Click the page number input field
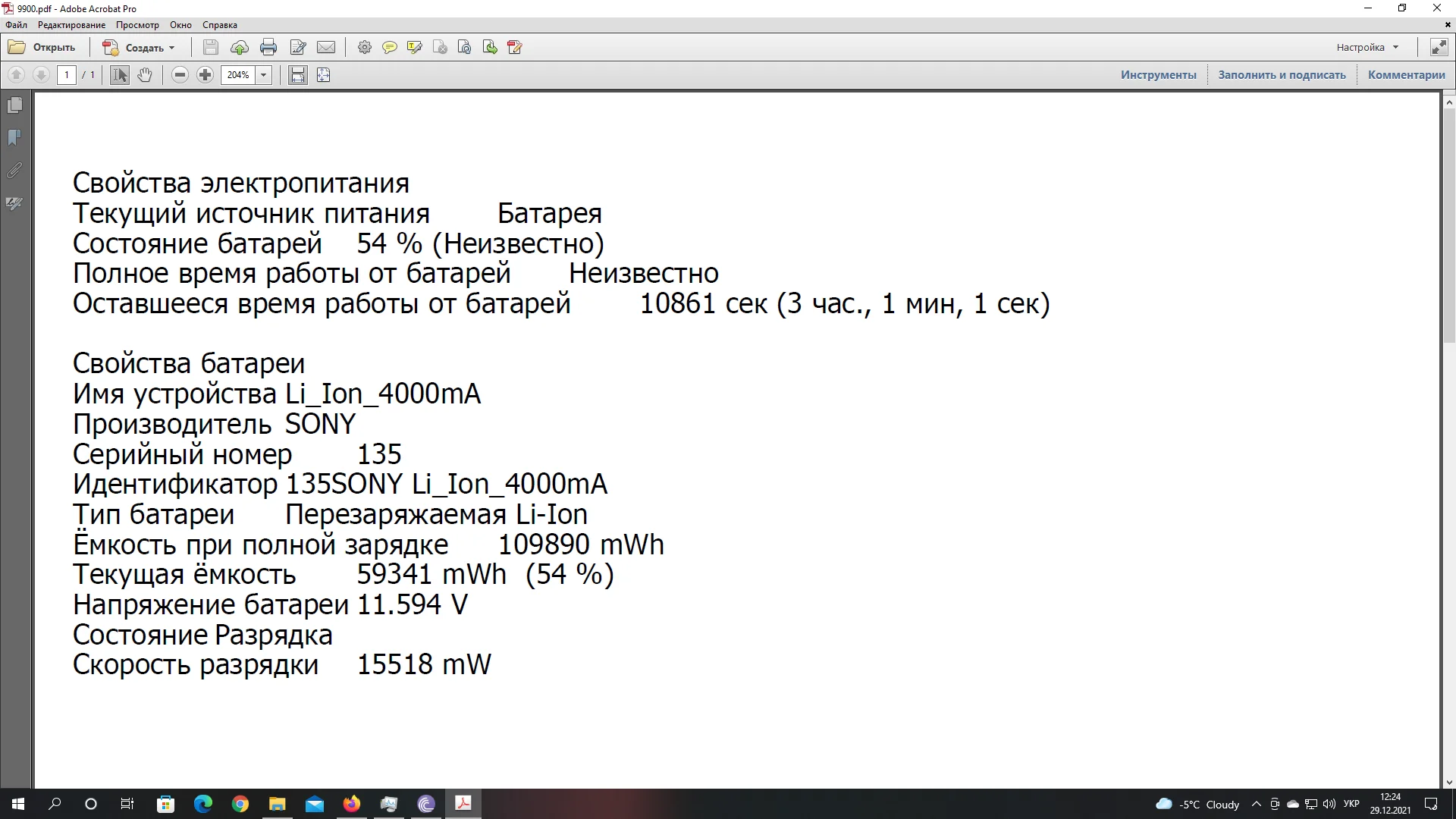1456x819 pixels. click(67, 75)
